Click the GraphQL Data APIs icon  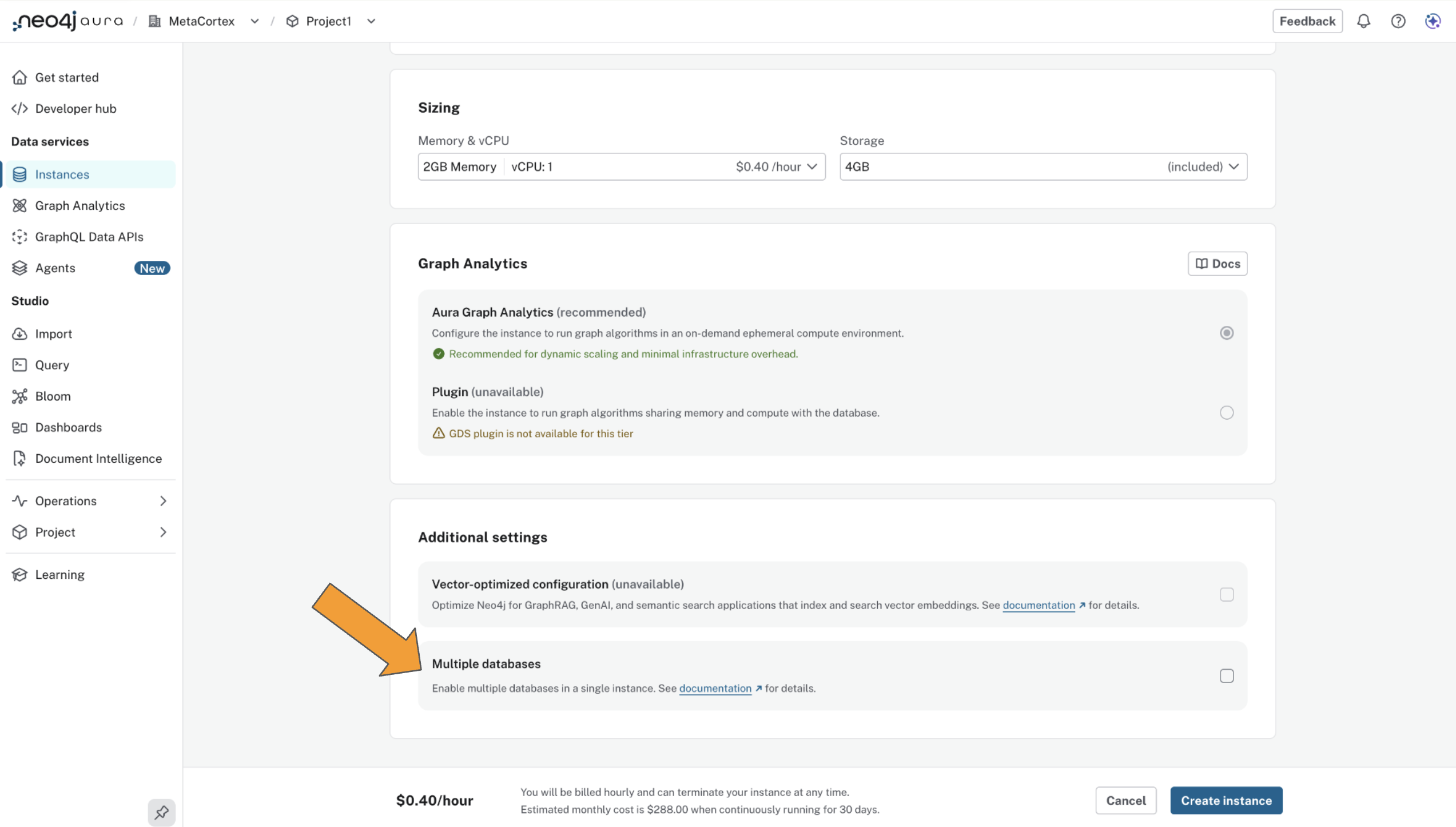coord(19,237)
